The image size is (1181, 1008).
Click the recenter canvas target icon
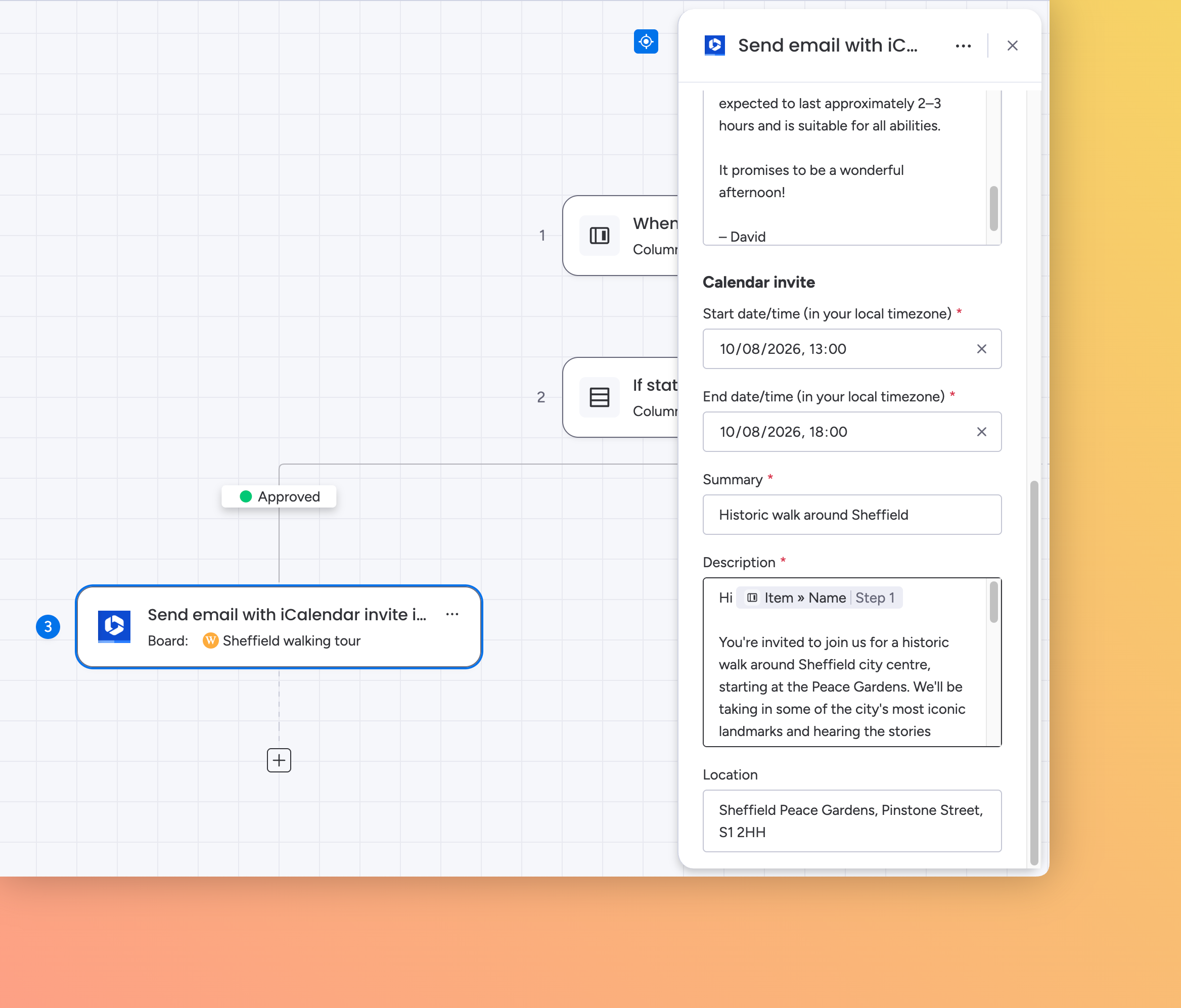[x=646, y=41]
